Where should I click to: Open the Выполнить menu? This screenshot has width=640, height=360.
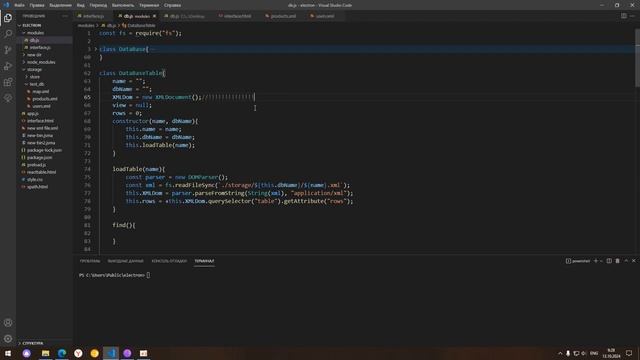tap(123, 5)
